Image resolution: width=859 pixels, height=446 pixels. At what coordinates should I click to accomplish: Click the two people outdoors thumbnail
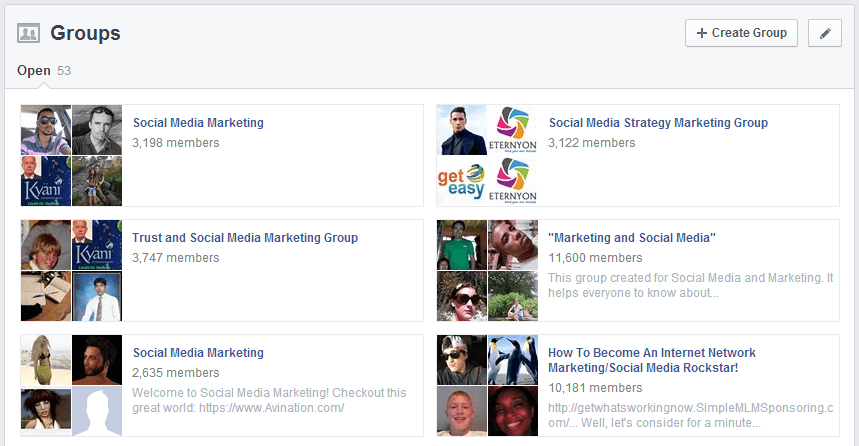pos(97,181)
